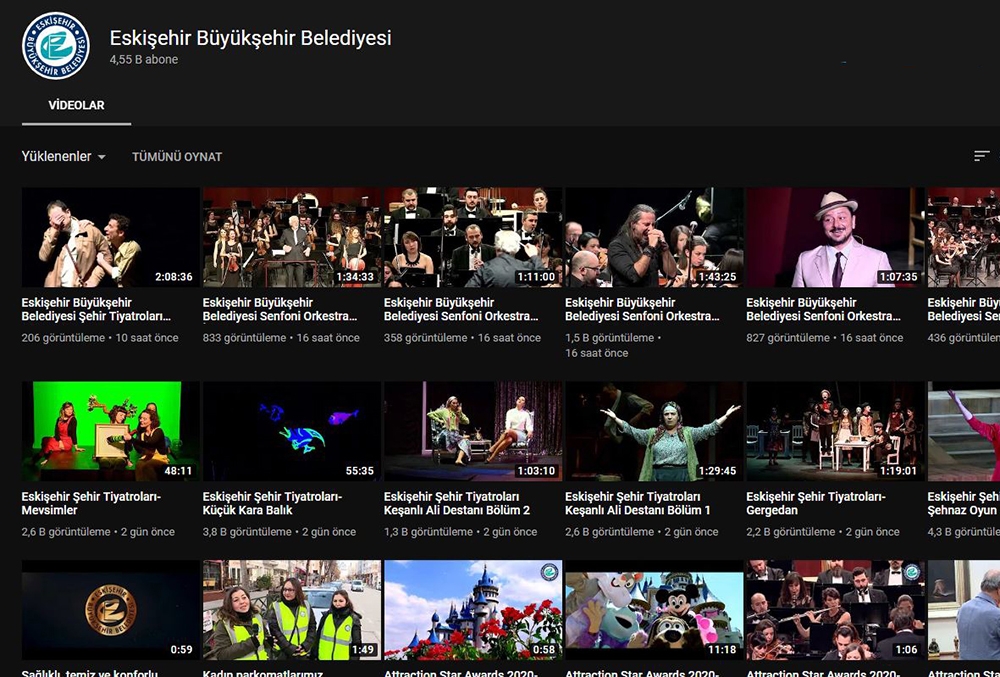The image size is (1000, 677).
Task: Open the Şehir Tiyatroları title with 206 views
Action: [x=96, y=309]
